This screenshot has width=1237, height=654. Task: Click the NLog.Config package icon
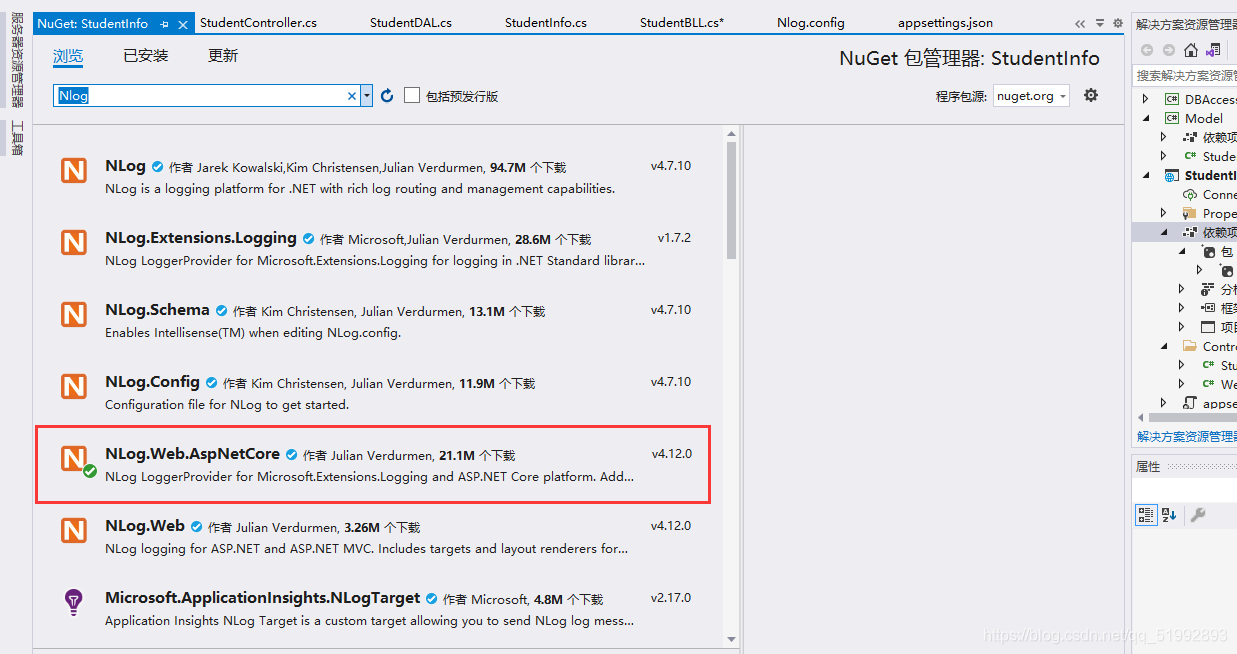pos(73,386)
